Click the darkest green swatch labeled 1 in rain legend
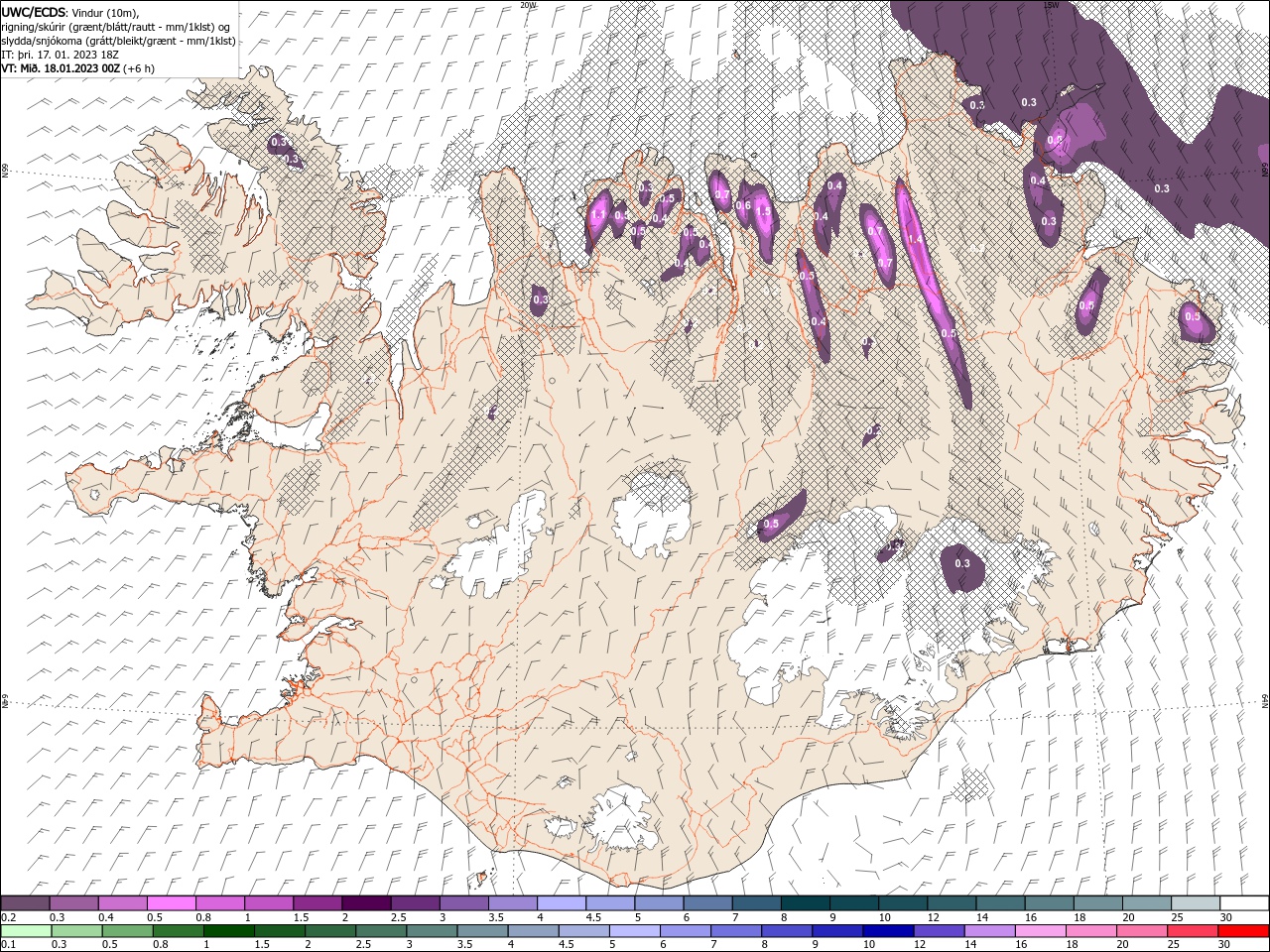 click(229, 932)
